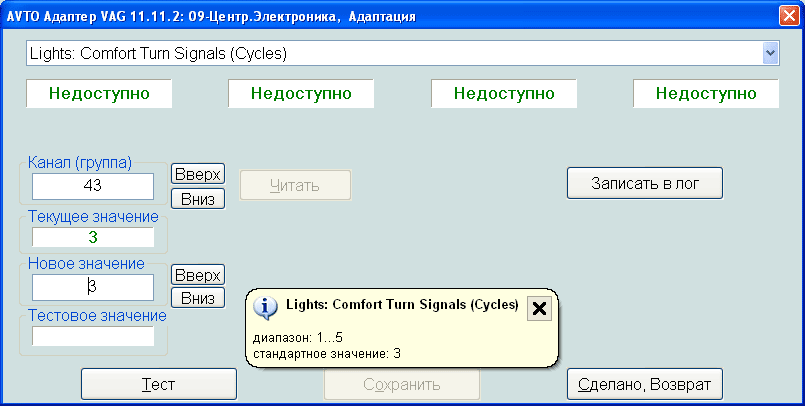Viewport: 805px width, 406px height.
Task: Close the AVTO Адаптер VAG window
Action: pos(787,17)
